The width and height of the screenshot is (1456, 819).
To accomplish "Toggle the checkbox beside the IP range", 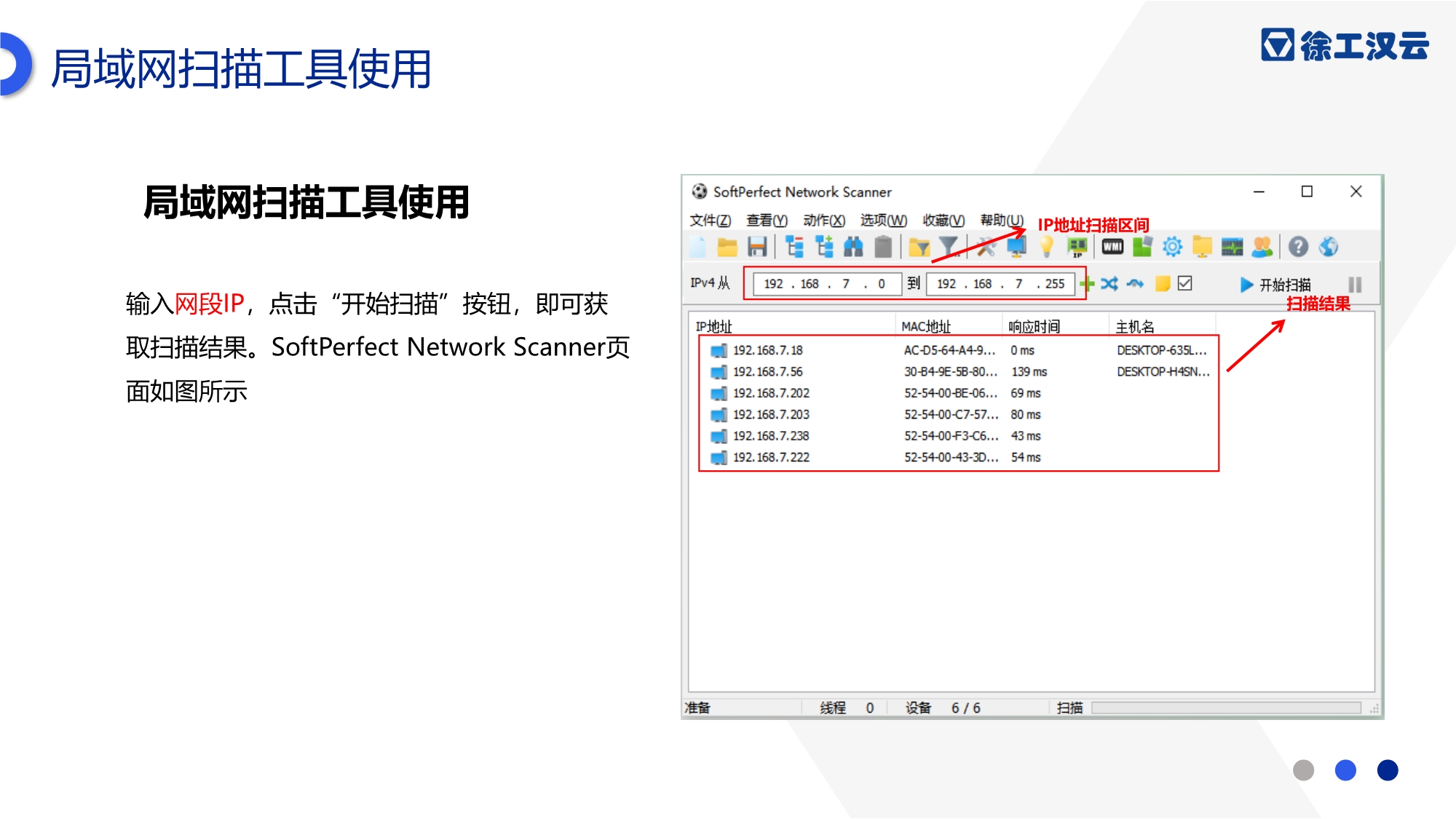I will pos(1185,283).
